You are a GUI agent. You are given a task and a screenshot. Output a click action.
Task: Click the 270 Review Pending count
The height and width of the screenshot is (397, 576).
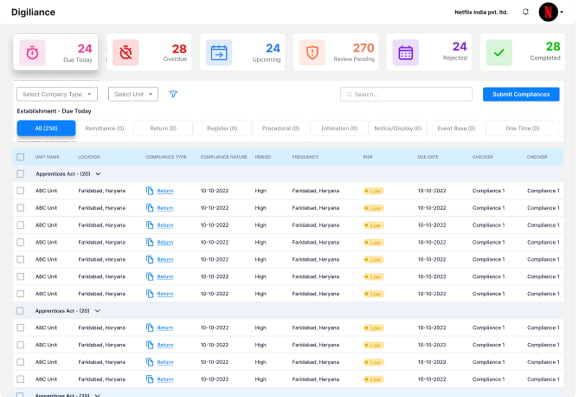tap(363, 48)
